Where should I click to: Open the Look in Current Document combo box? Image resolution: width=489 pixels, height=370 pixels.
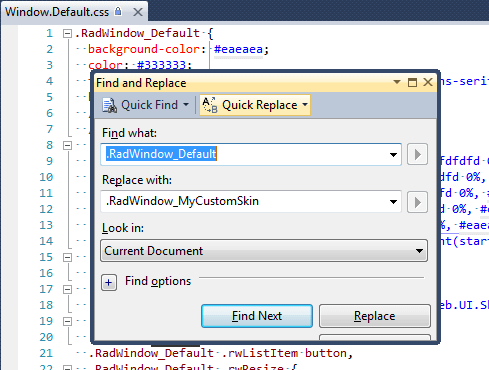pyautogui.click(x=264, y=251)
